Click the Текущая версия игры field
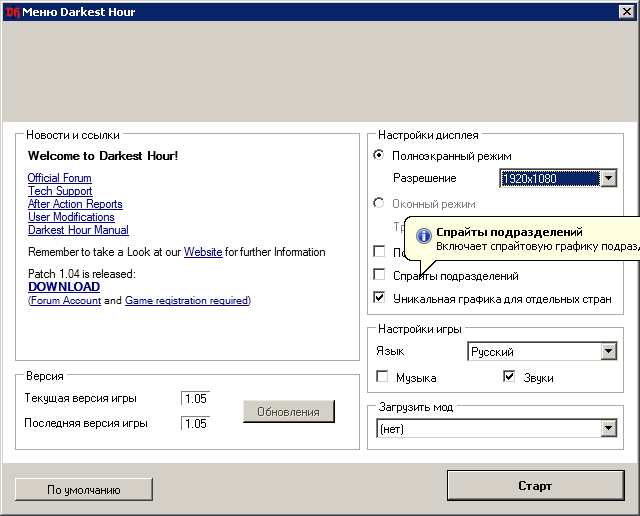Screen dimensions: 640x516 tap(195, 398)
